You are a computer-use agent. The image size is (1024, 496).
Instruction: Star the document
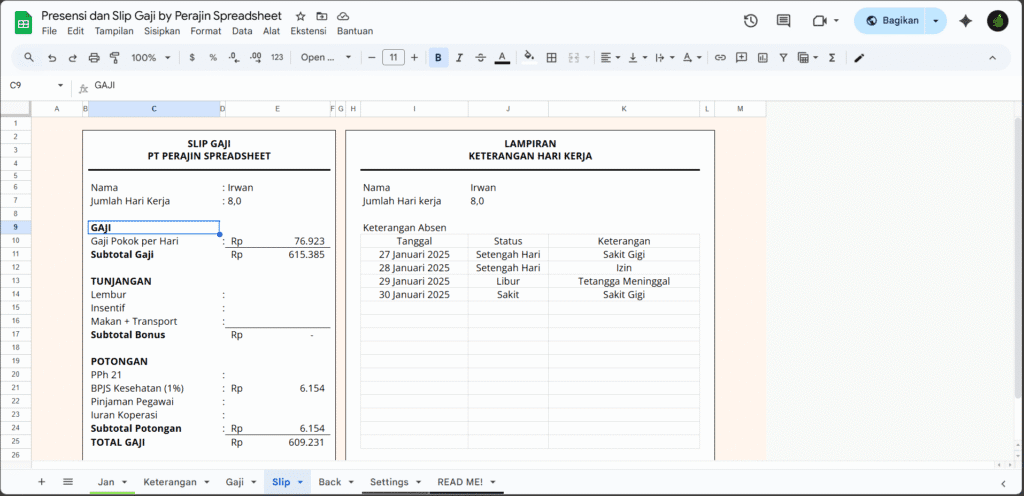point(300,16)
